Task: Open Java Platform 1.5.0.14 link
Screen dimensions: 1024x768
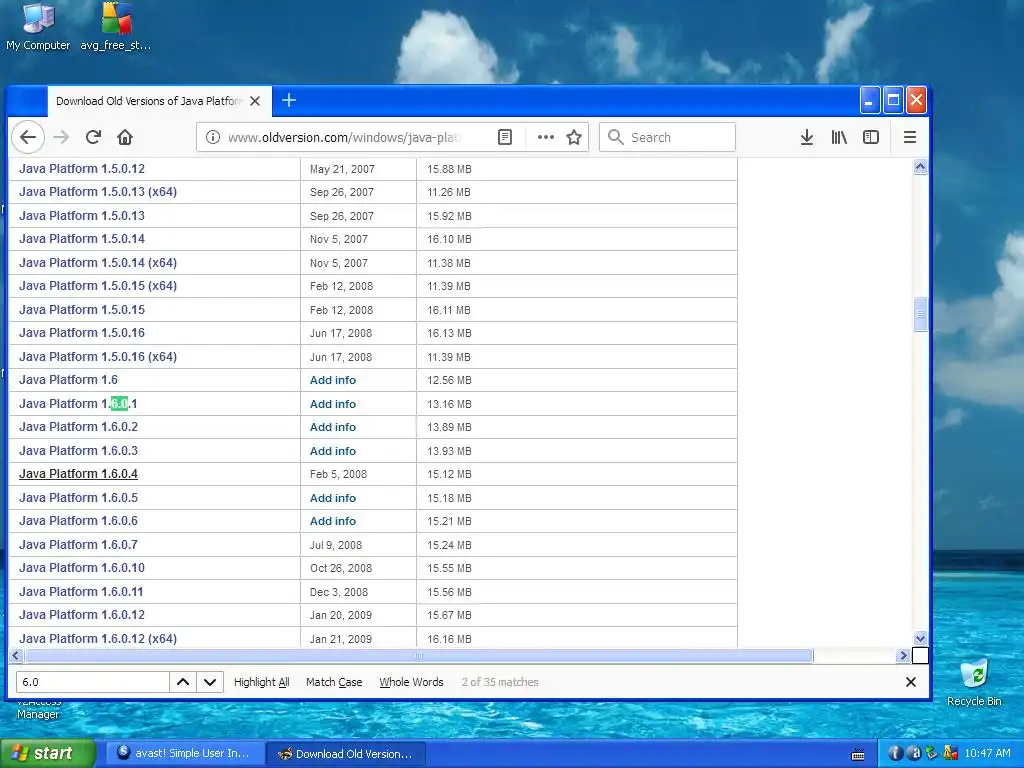Action: click(x=82, y=239)
